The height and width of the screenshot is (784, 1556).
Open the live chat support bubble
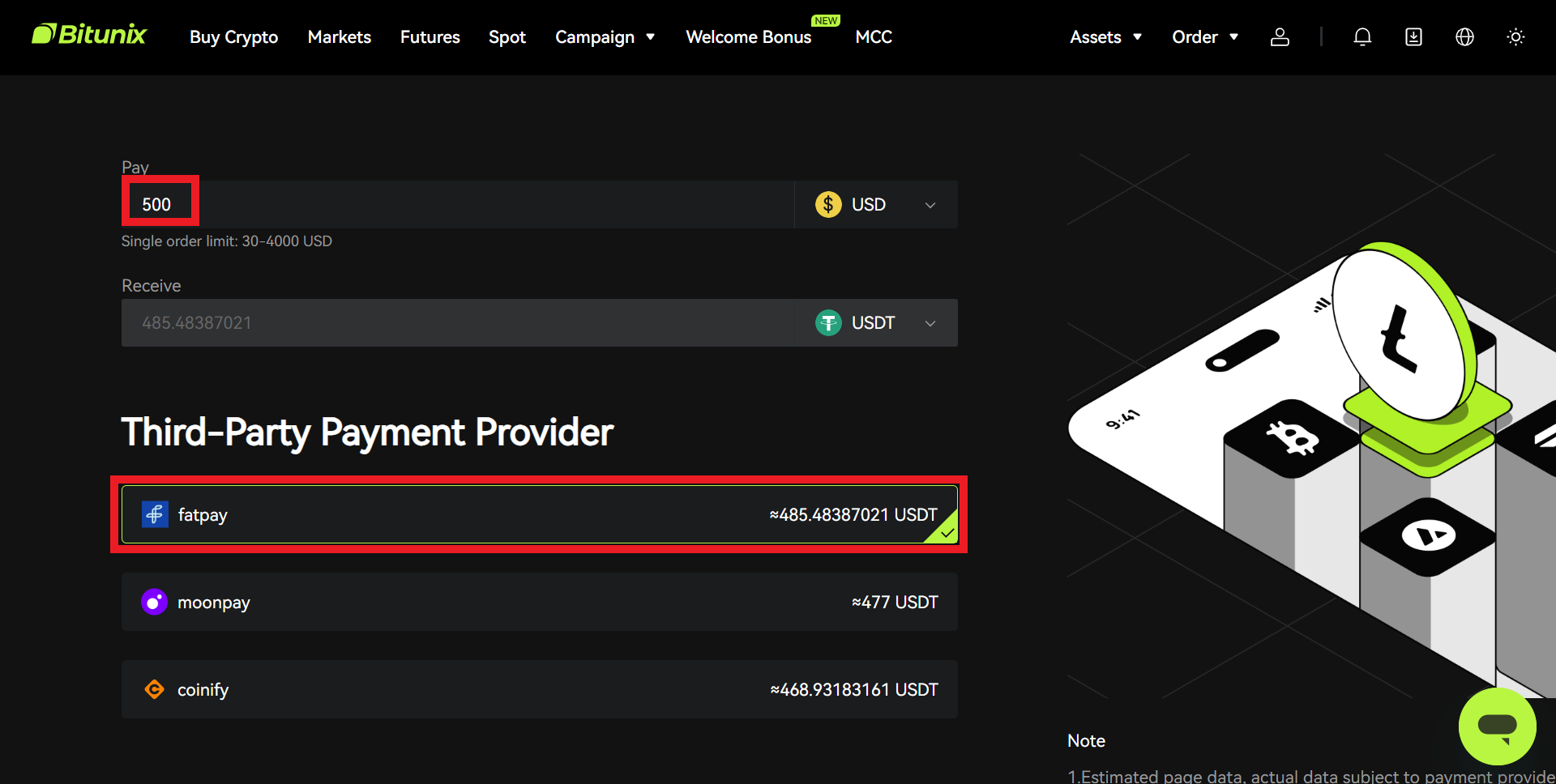[x=1497, y=726]
